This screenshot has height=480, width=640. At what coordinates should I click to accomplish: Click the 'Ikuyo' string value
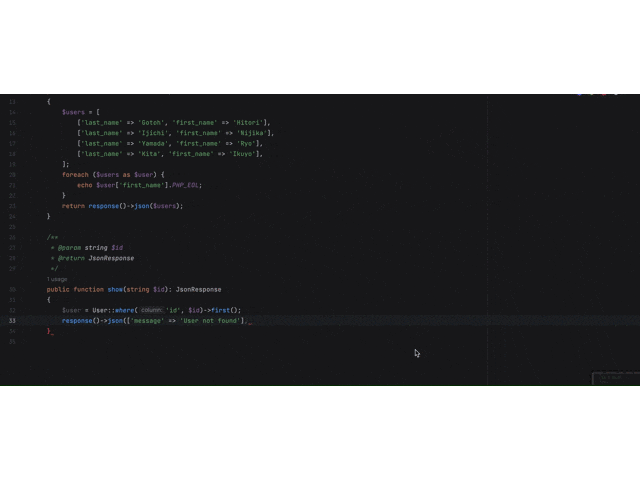242,154
